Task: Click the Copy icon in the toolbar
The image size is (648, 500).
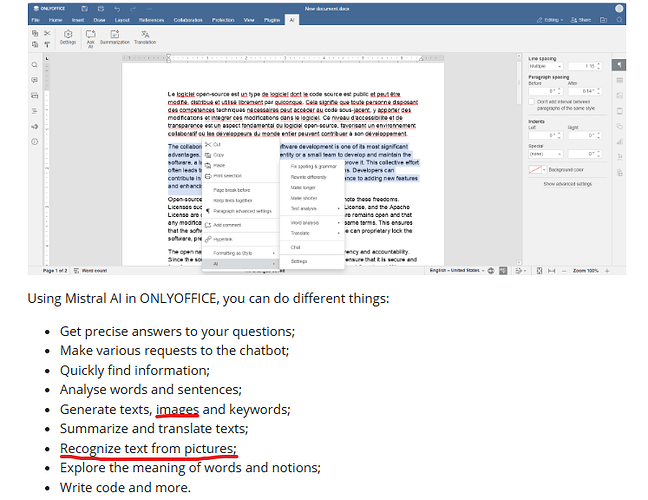Action: (35, 33)
